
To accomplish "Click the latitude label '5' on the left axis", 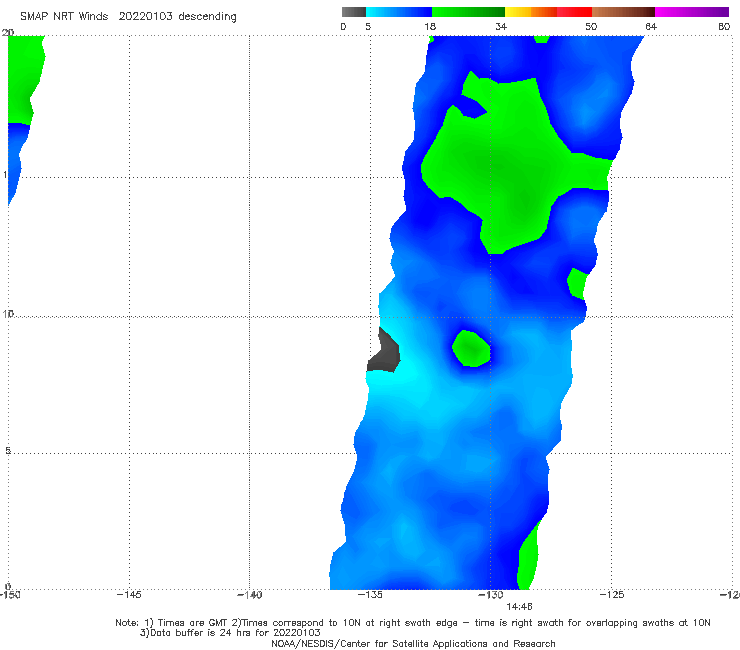I will [x=8, y=451].
